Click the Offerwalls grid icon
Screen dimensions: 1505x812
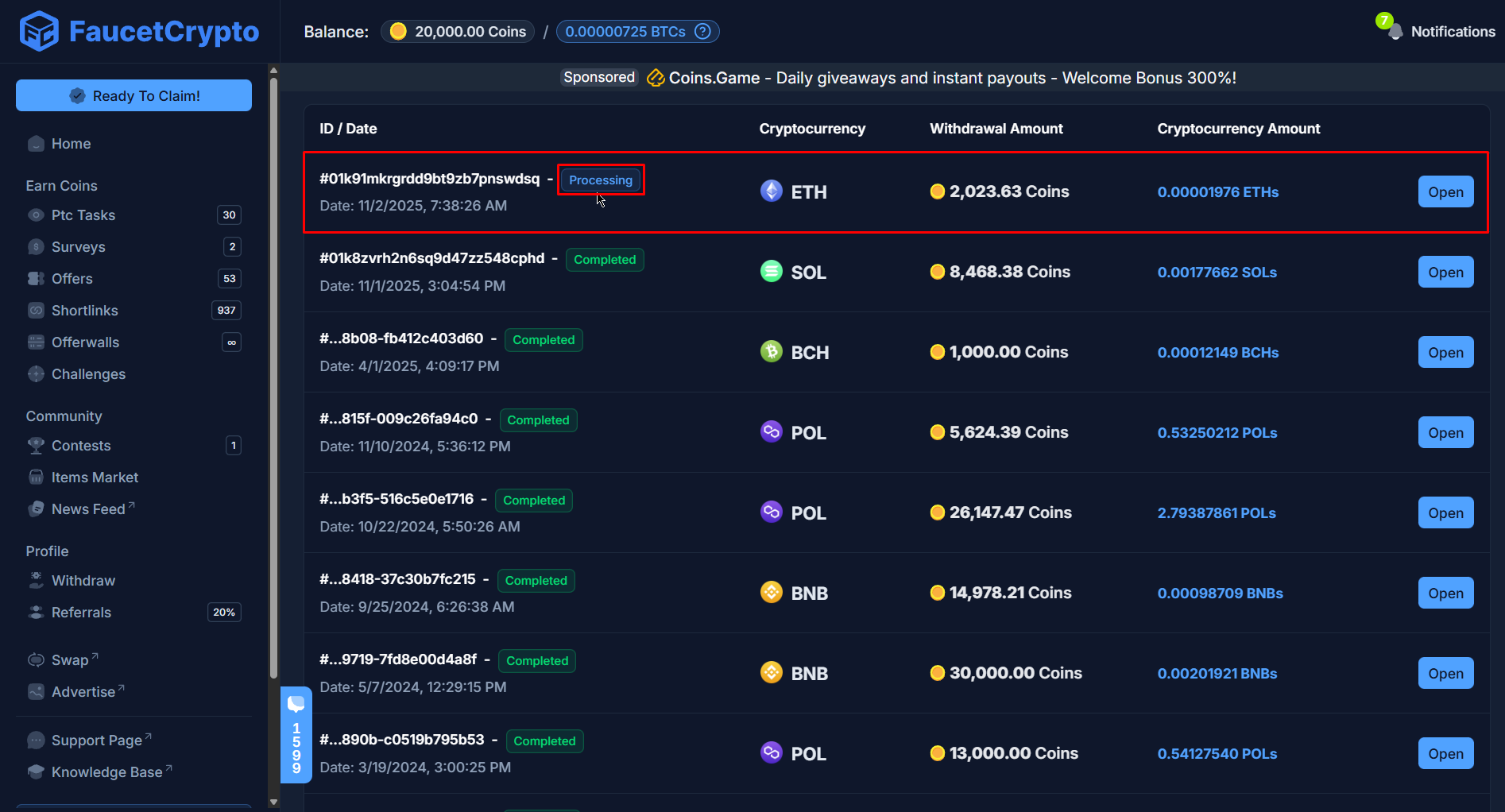[x=36, y=342]
